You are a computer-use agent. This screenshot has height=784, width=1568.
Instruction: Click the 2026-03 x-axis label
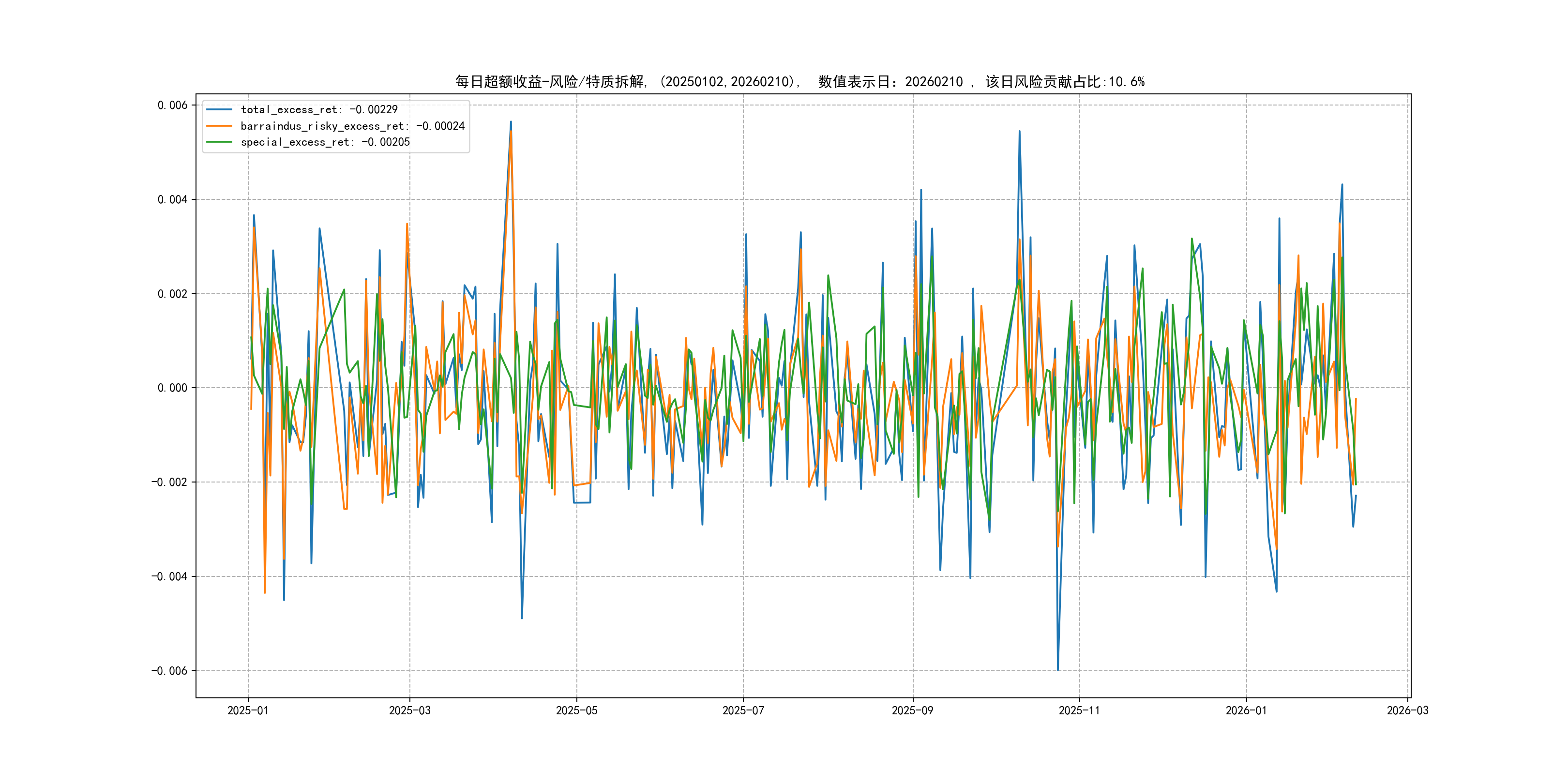(x=1407, y=710)
